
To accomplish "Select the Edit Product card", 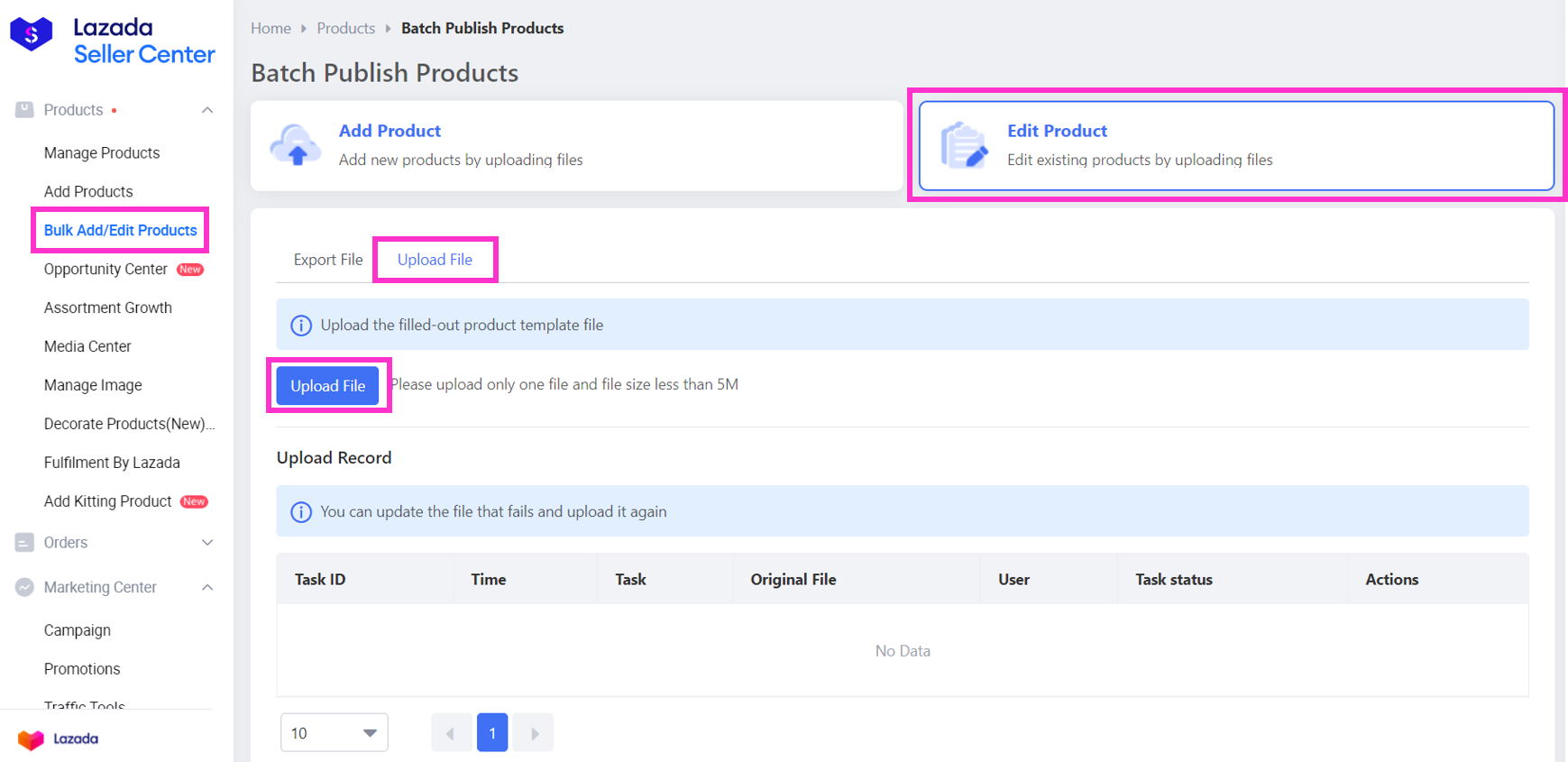I will coord(1236,145).
